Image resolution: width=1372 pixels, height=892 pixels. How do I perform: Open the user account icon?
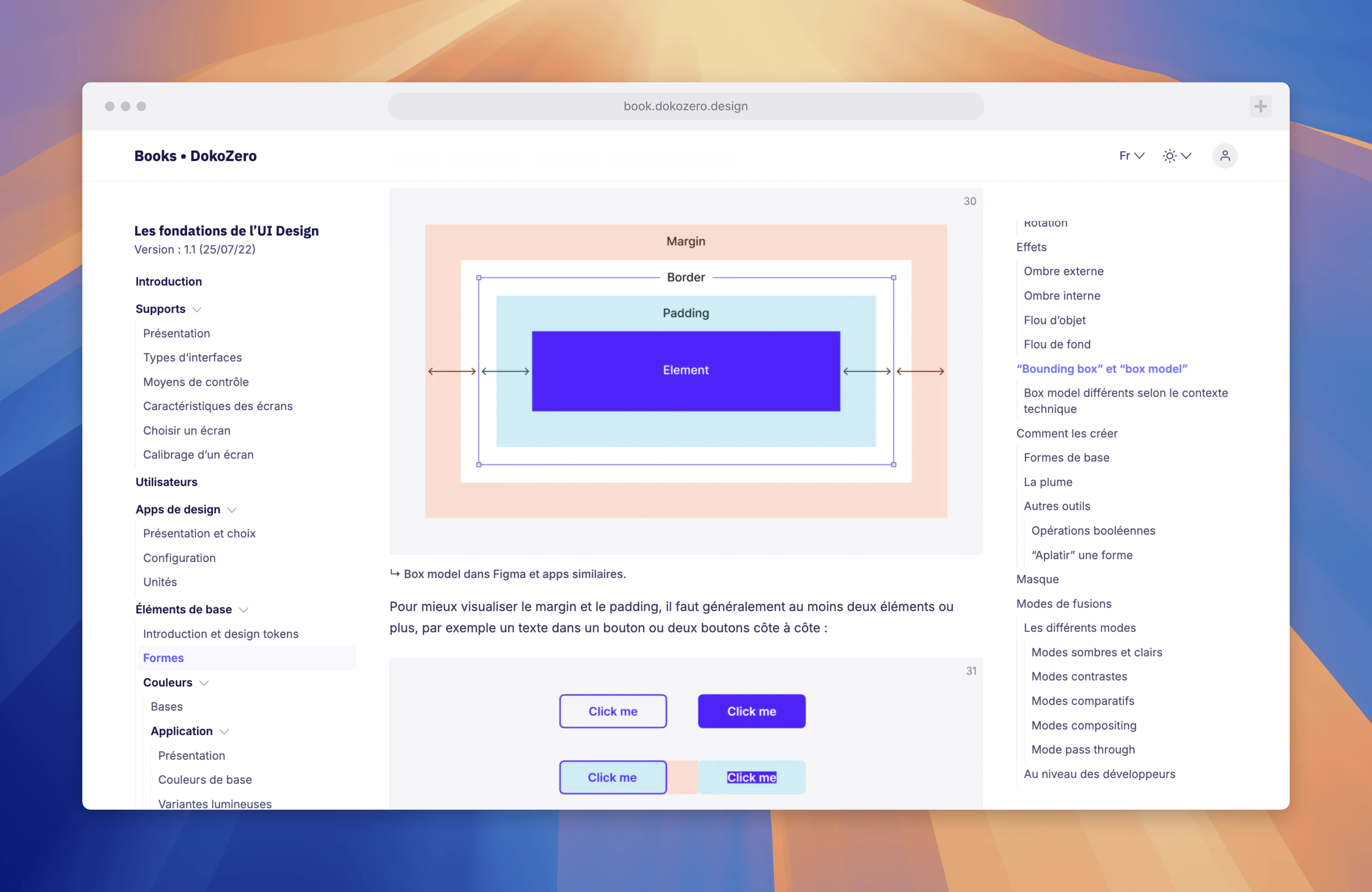pos(1225,156)
